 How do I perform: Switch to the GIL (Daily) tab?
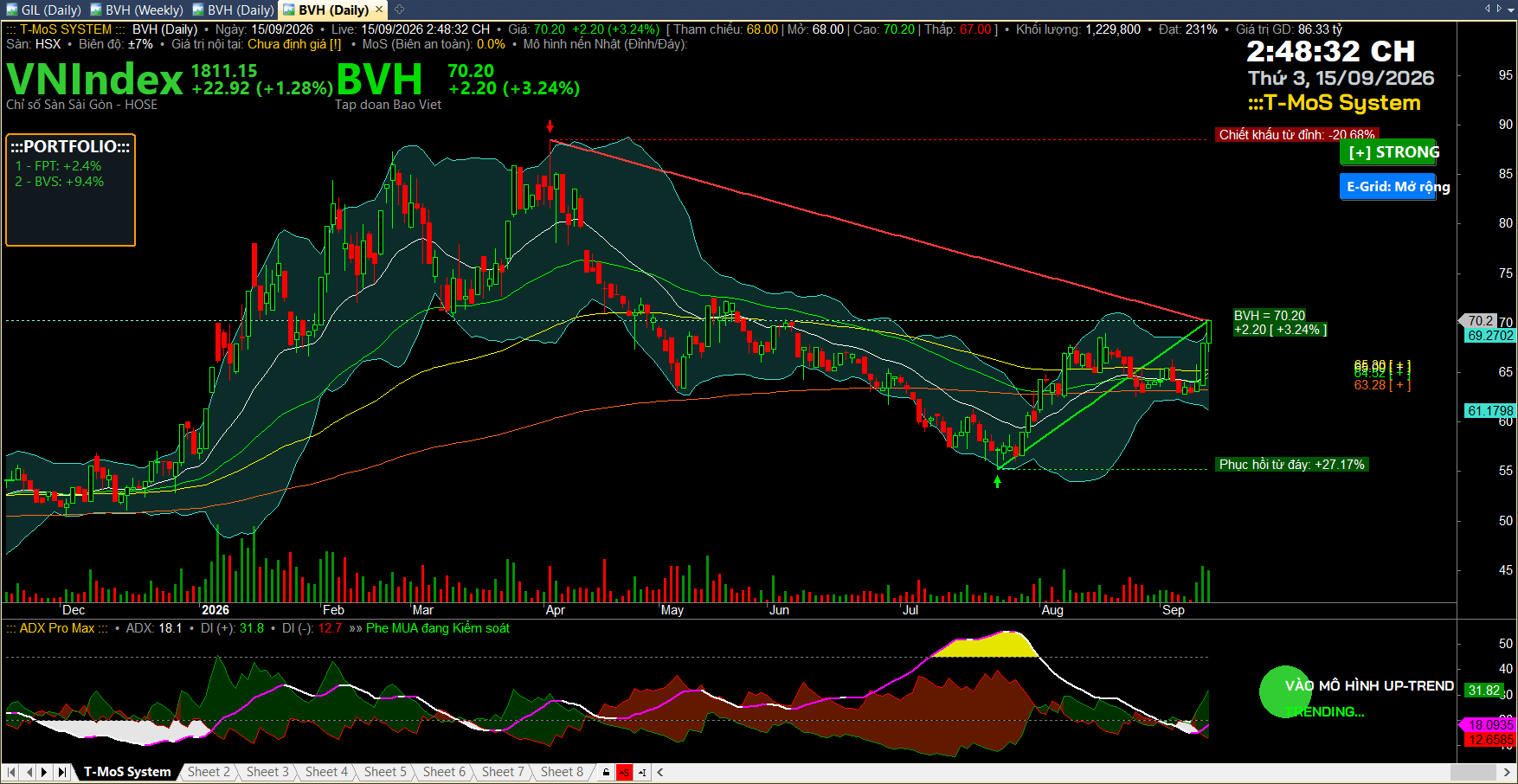(43, 10)
